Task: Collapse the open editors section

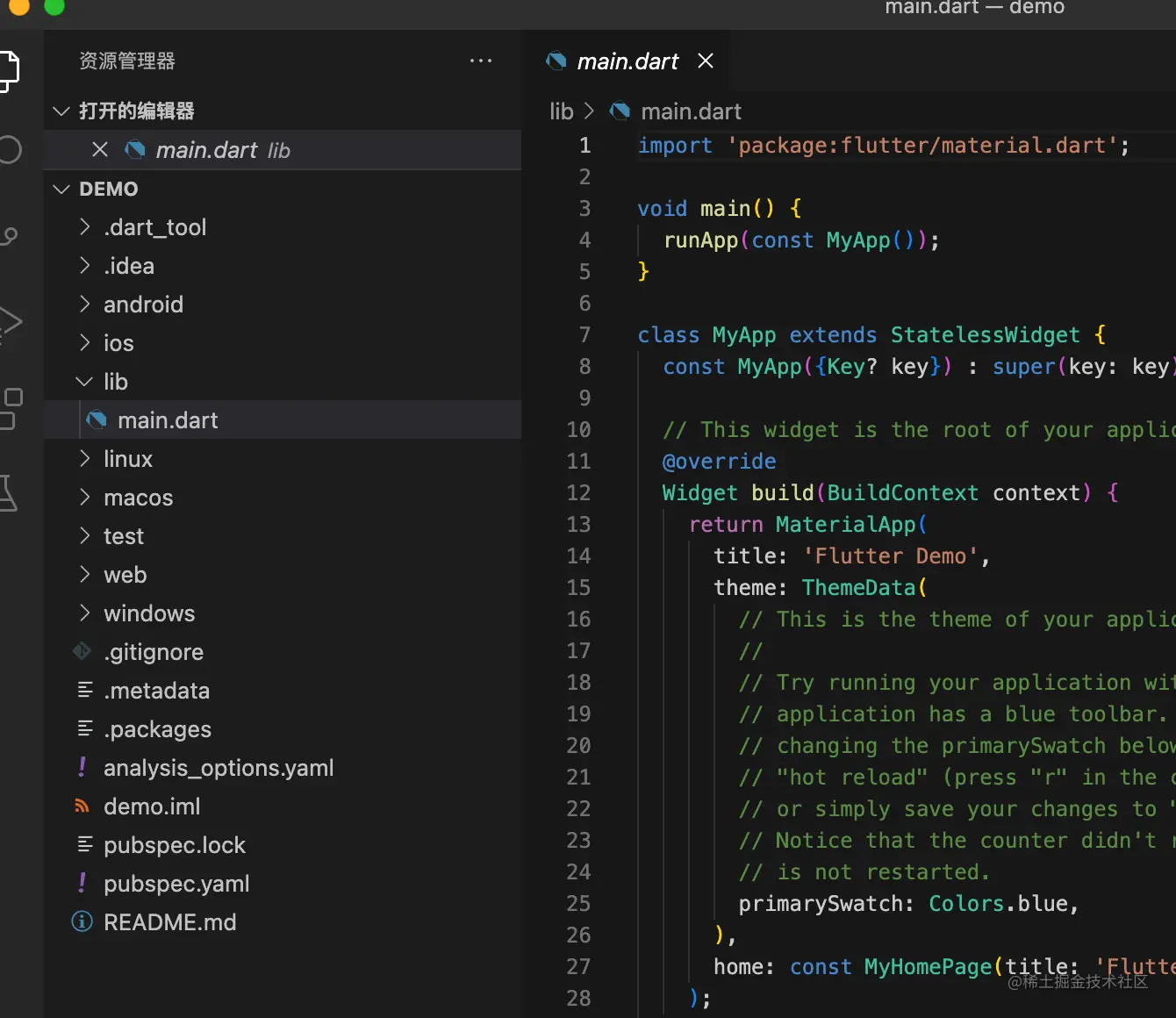Action: point(61,111)
